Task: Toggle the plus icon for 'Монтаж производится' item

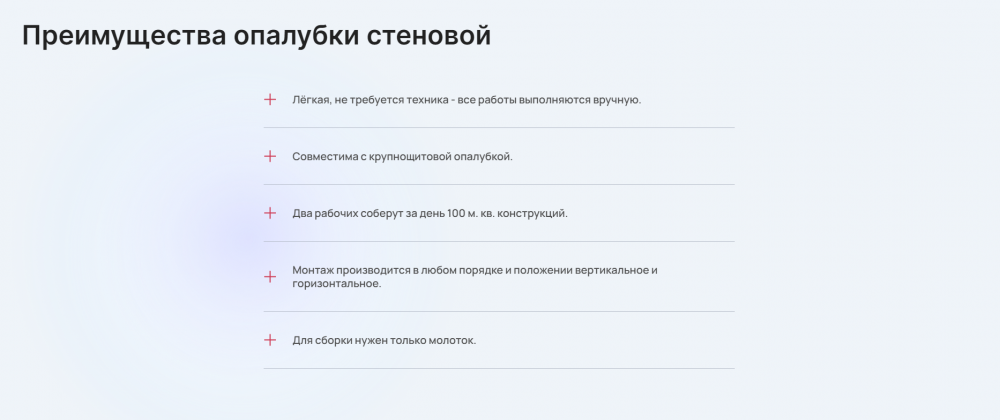Action: pos(270,277)
